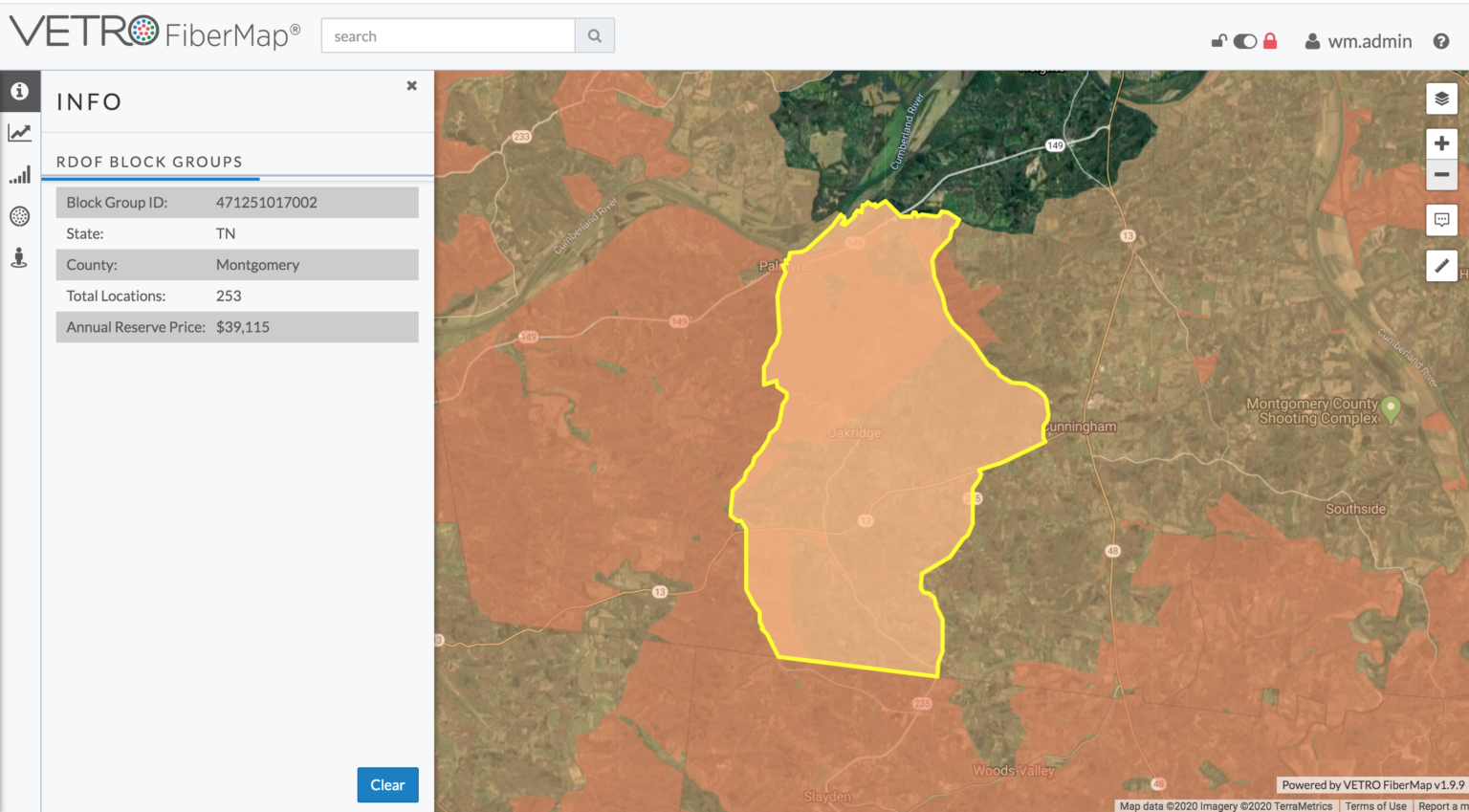Open the Terms of Use link
This screenshot has width=1469, height=812.
pyautogui.click(x=1376, y=805)
